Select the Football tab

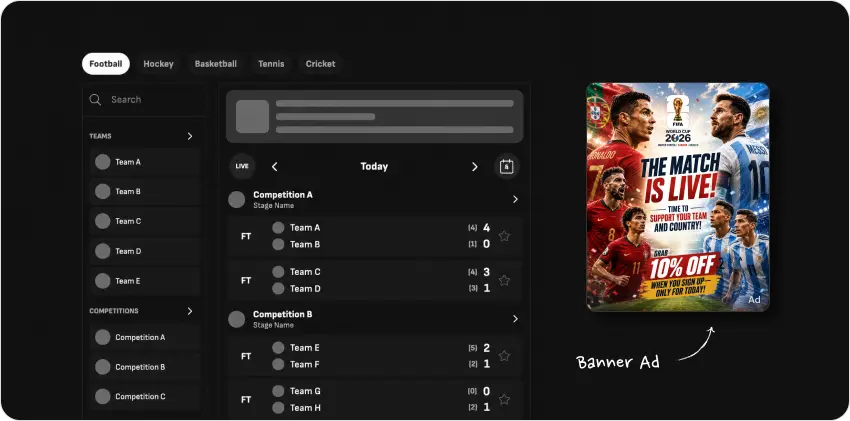click(x=106, y=64)
